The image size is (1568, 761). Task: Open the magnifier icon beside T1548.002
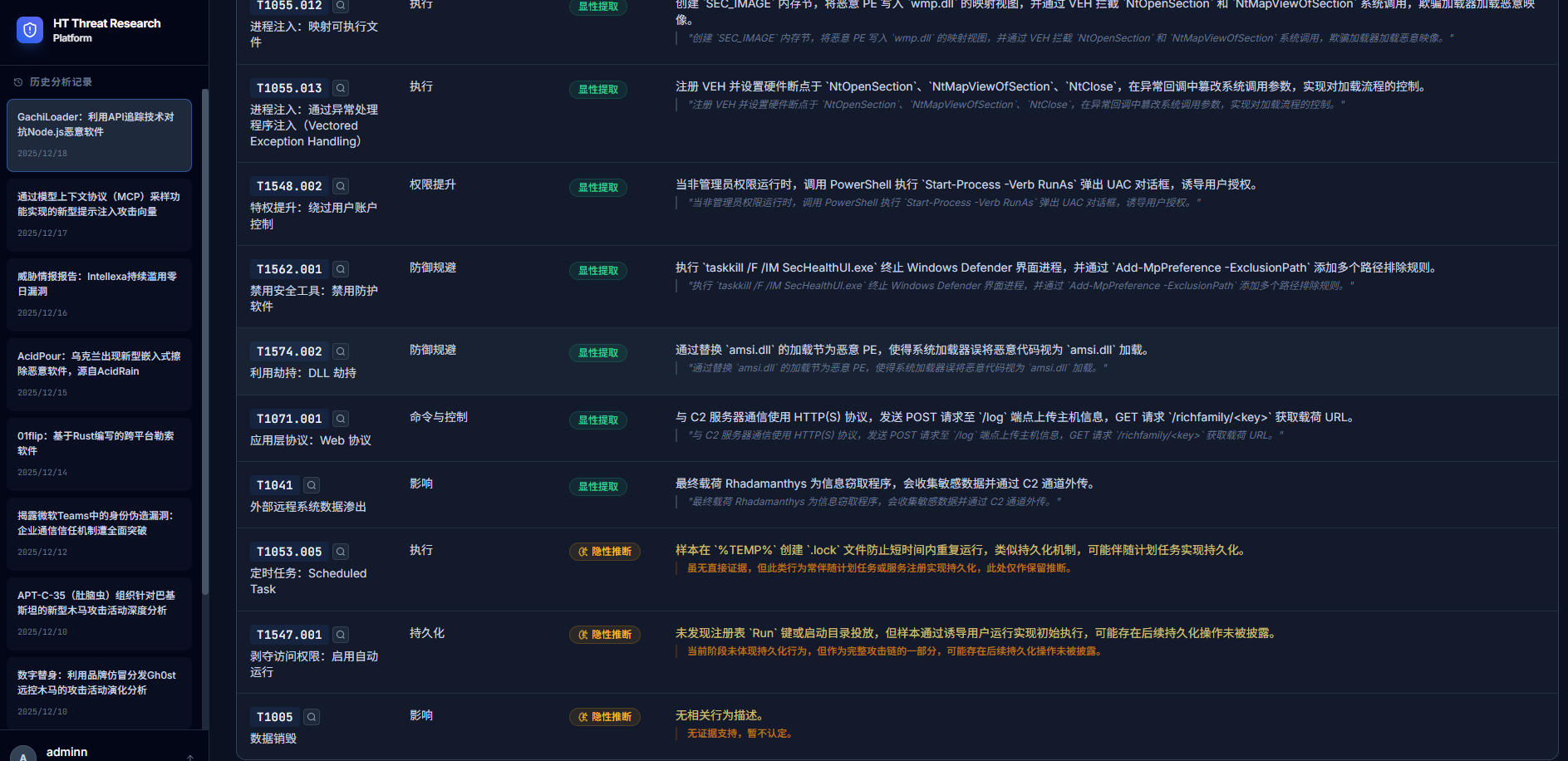point(341,186)
